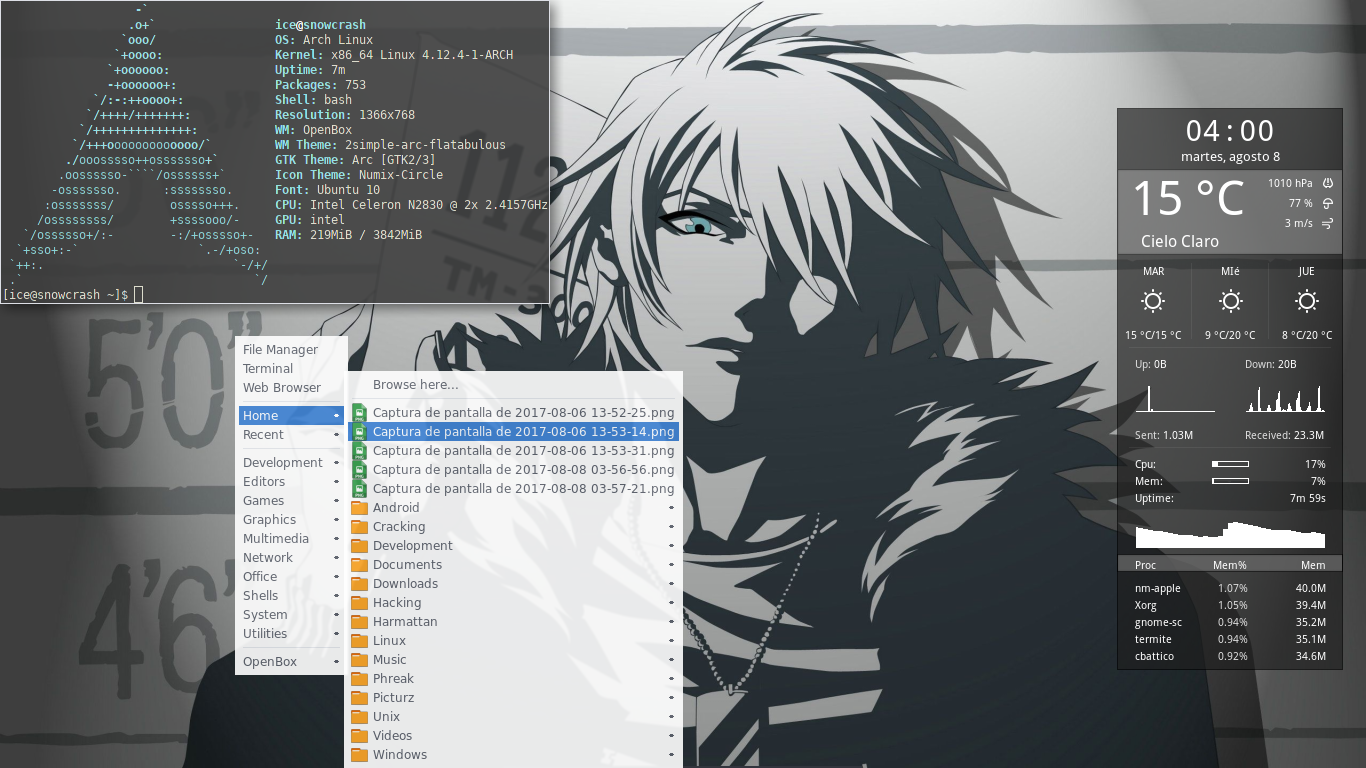Screen dimensions: 1366x768
Task: Click the gnome-sc process row
Action: [x=1230, y=622]
